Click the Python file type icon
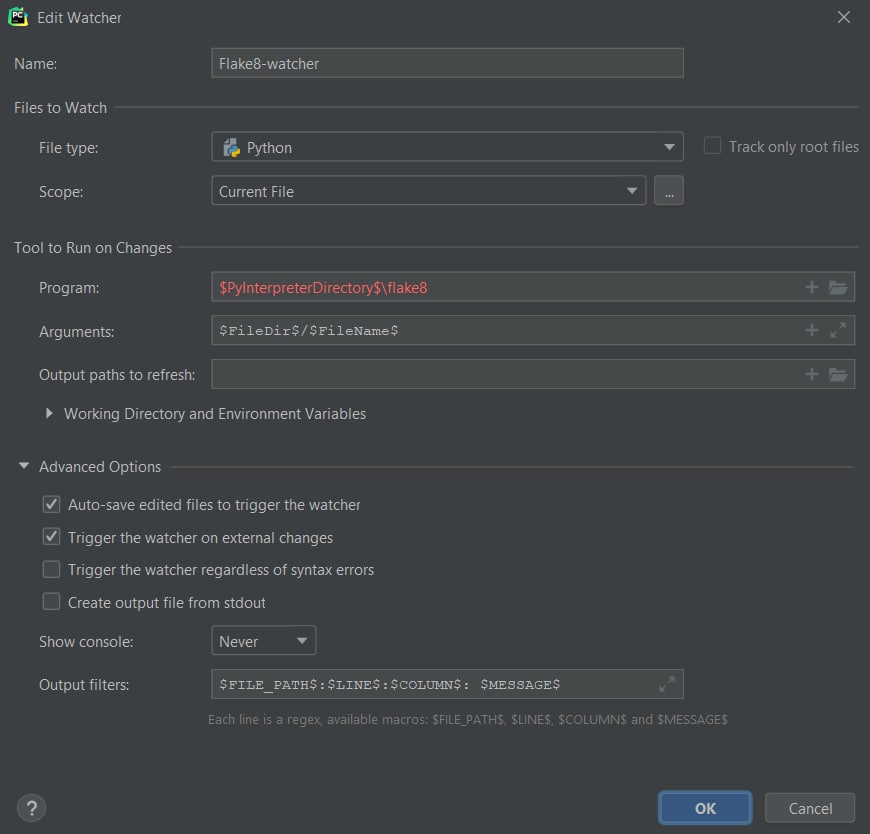Viewport: 870px width, 834px height. pyautogui.click(x=231, y=148)
